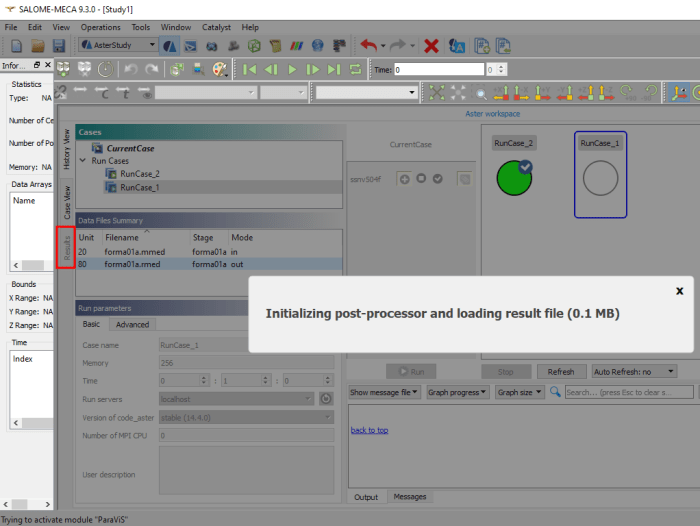Open the File menu
This screenshot has width=700, height=526.
11,27
